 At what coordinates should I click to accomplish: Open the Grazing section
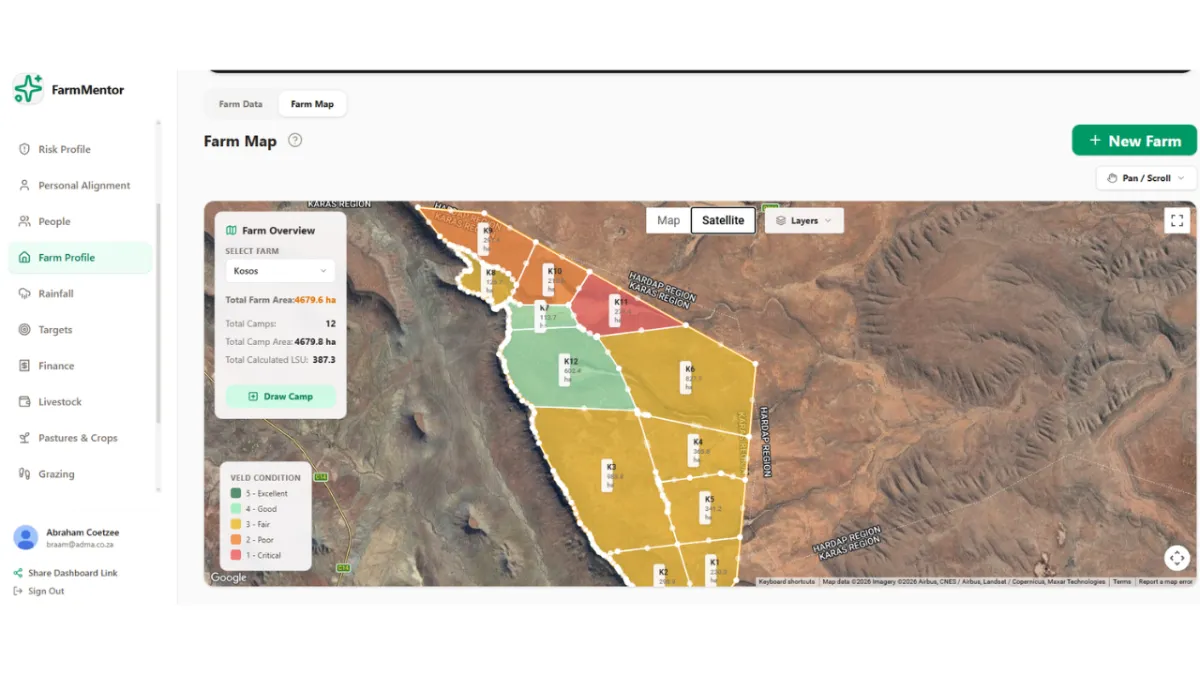pyautogui.click(x=80, y=474)
